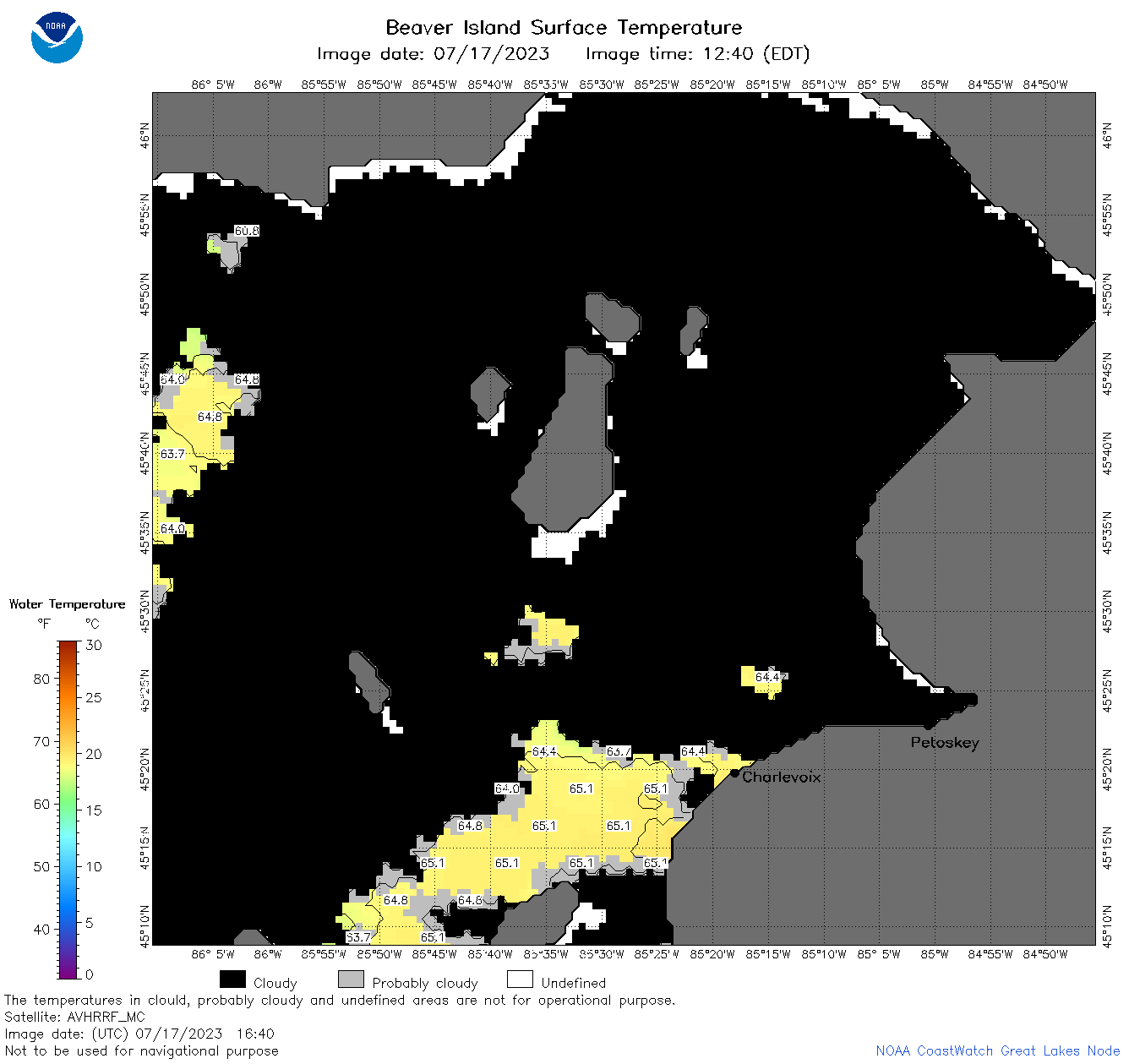Click the °C column header in legend
Image resolution: width=1129 pixels, height=1064 pixels.
[x=92, y=624]
